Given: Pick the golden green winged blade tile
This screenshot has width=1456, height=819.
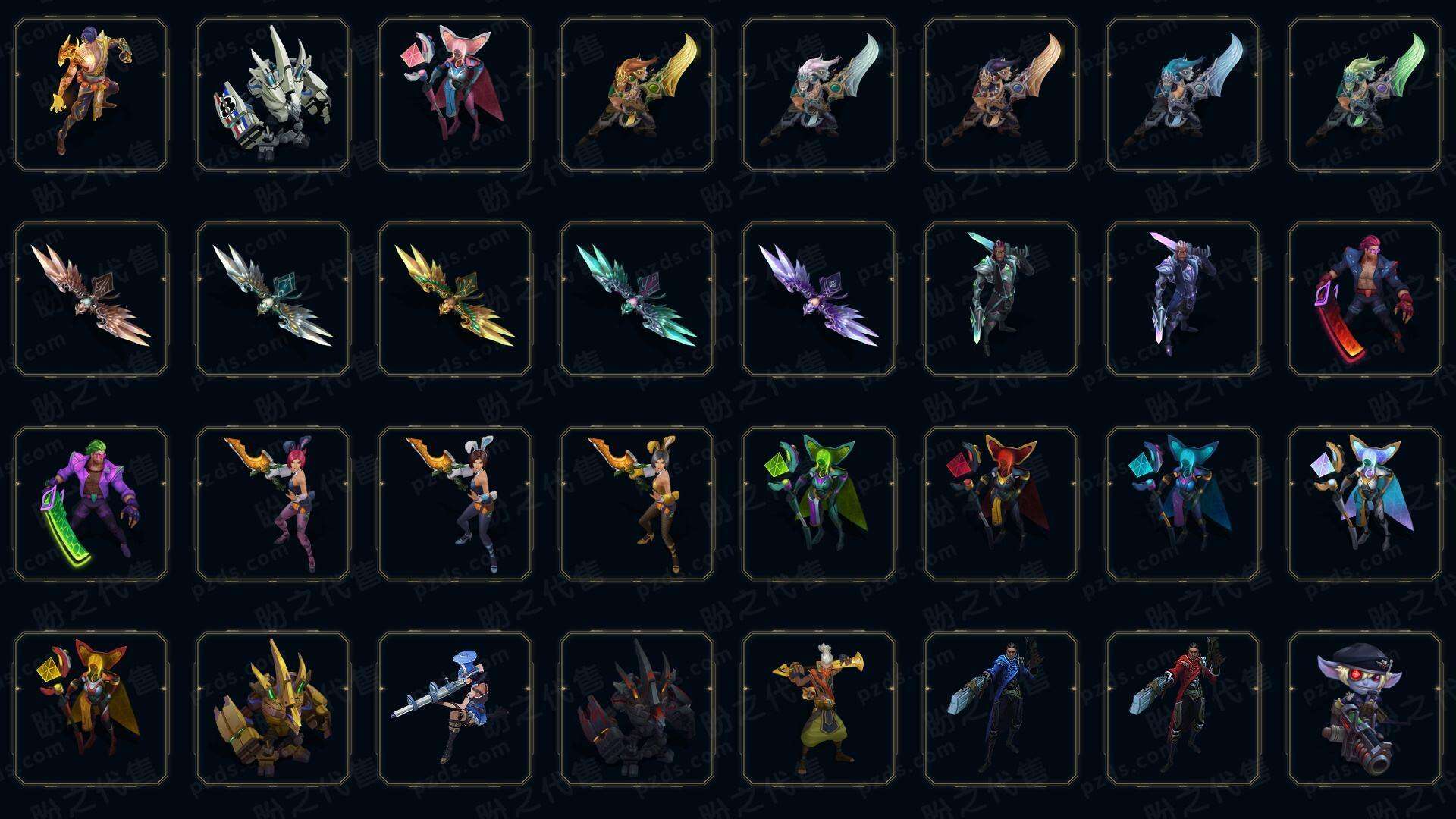Looking at the screenshot, I should point(455,299).
